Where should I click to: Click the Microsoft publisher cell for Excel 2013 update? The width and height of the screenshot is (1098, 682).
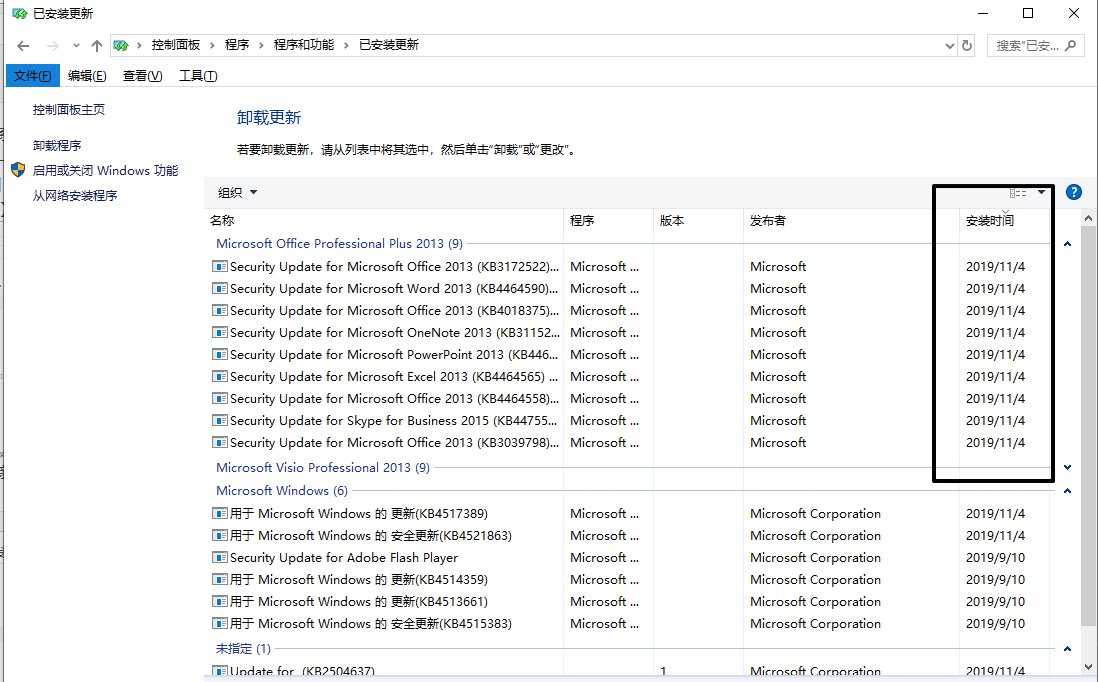pyautogui.click(x=778, y=377)
